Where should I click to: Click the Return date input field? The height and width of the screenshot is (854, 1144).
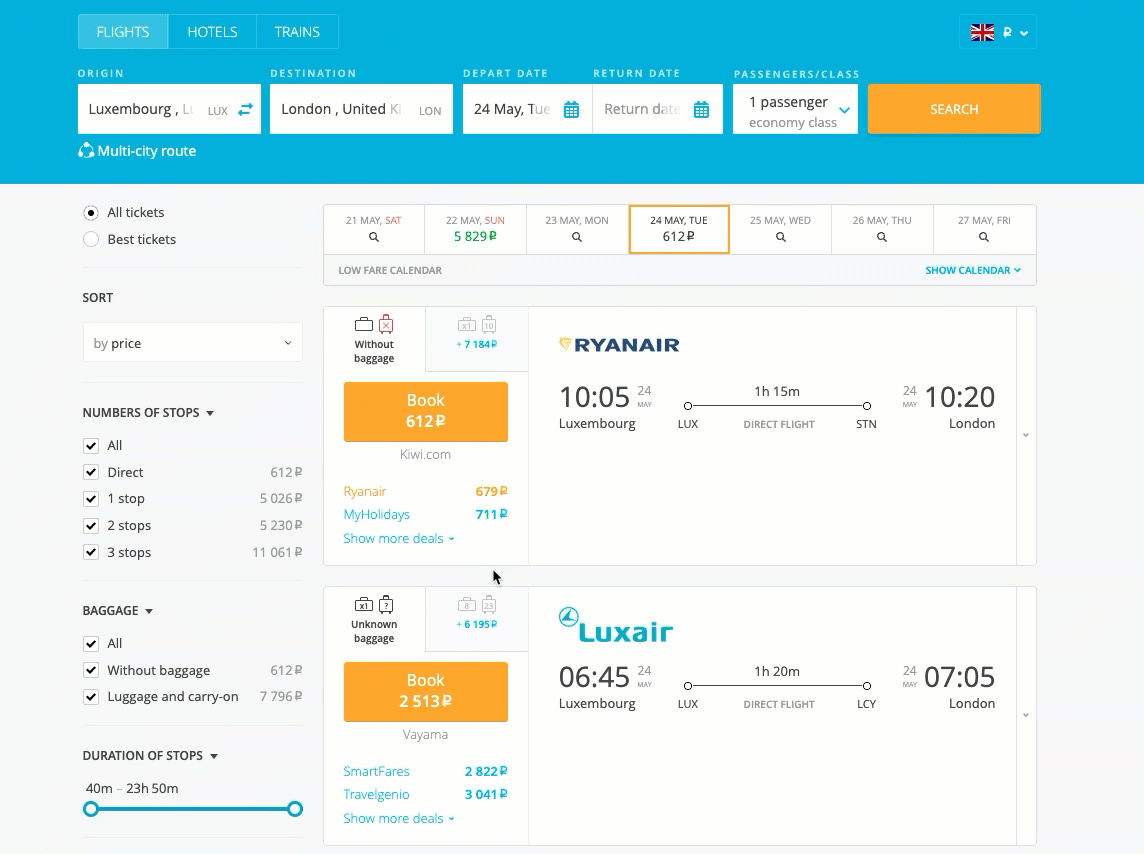click(x=657, y=109)
